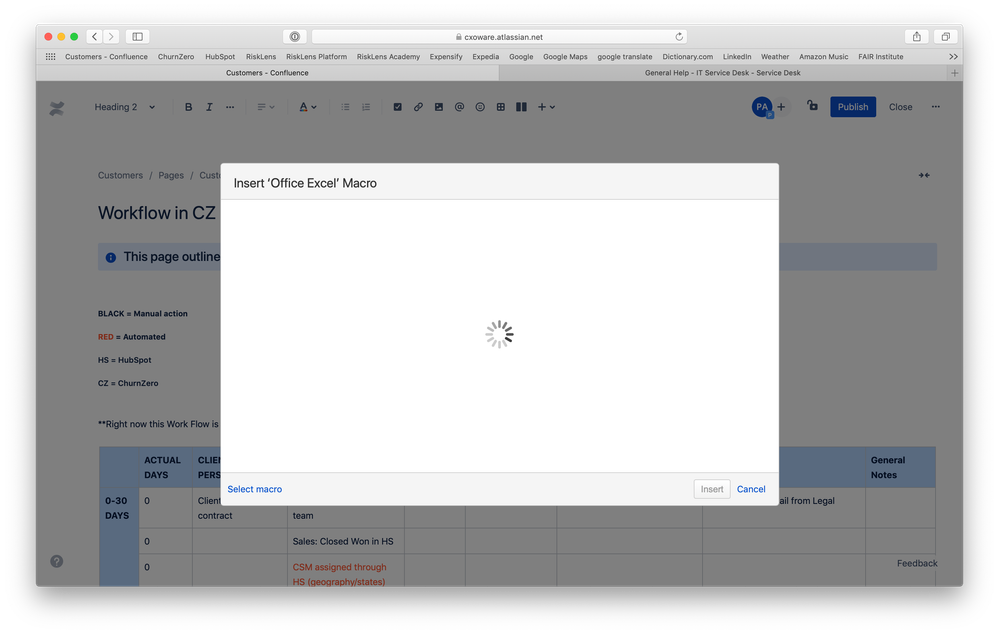
Task: Switch to General Help - IT Service Desk tab
Action: (x=722, y=73)
